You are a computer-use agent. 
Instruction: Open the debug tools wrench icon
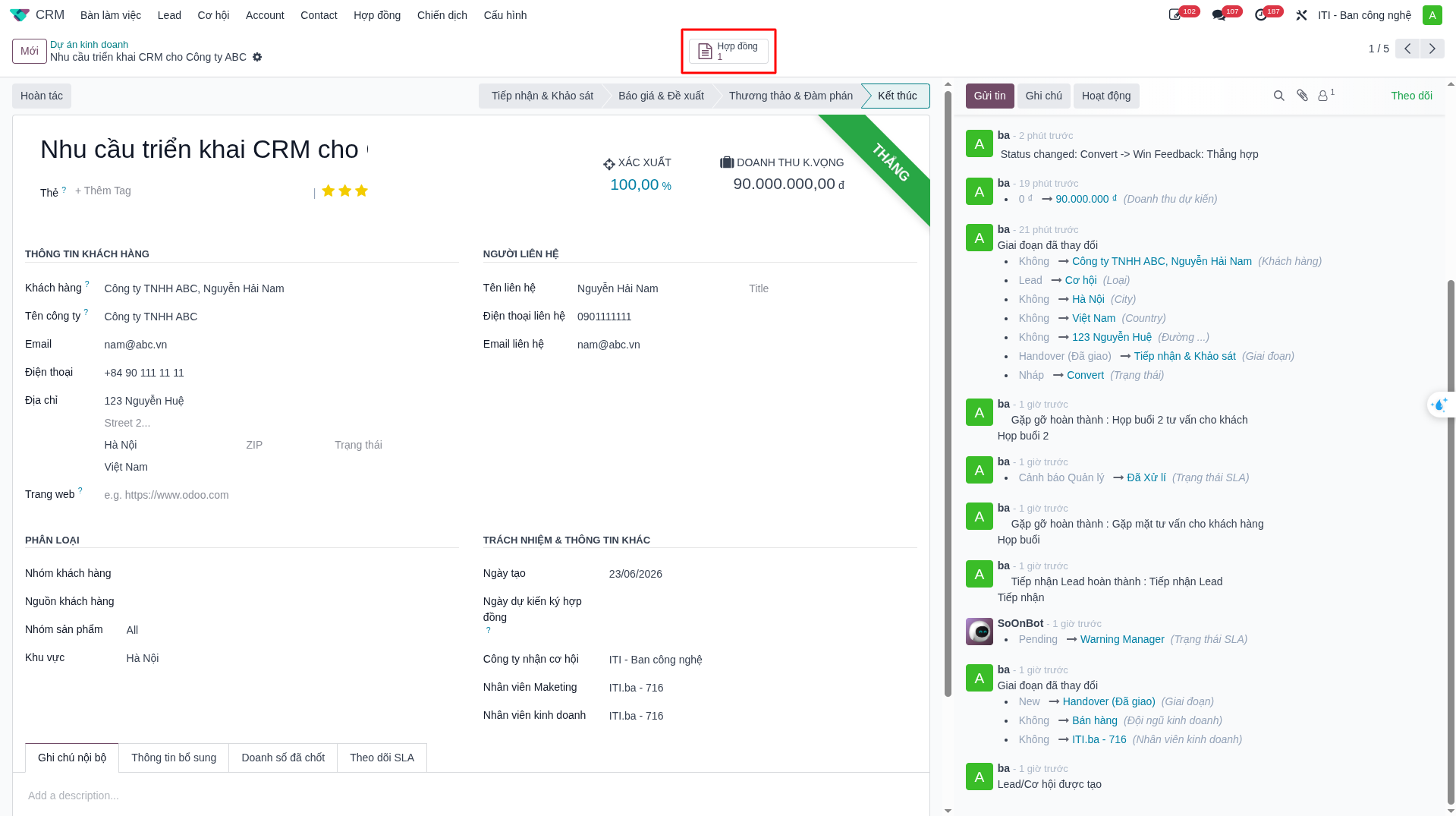1301,15
